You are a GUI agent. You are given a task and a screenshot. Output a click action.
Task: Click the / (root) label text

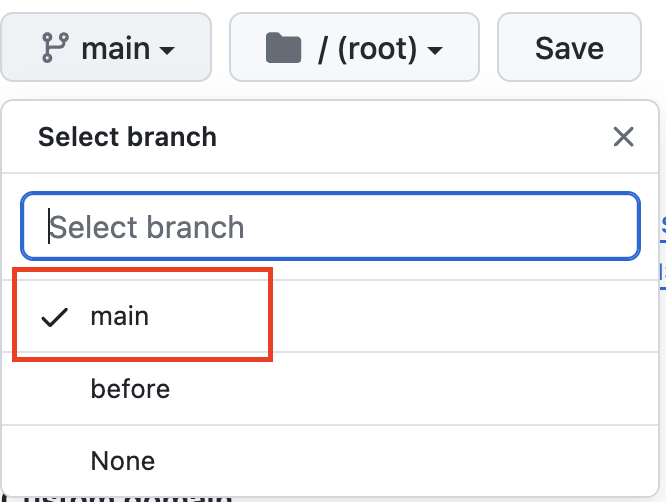tap(368, 49)
